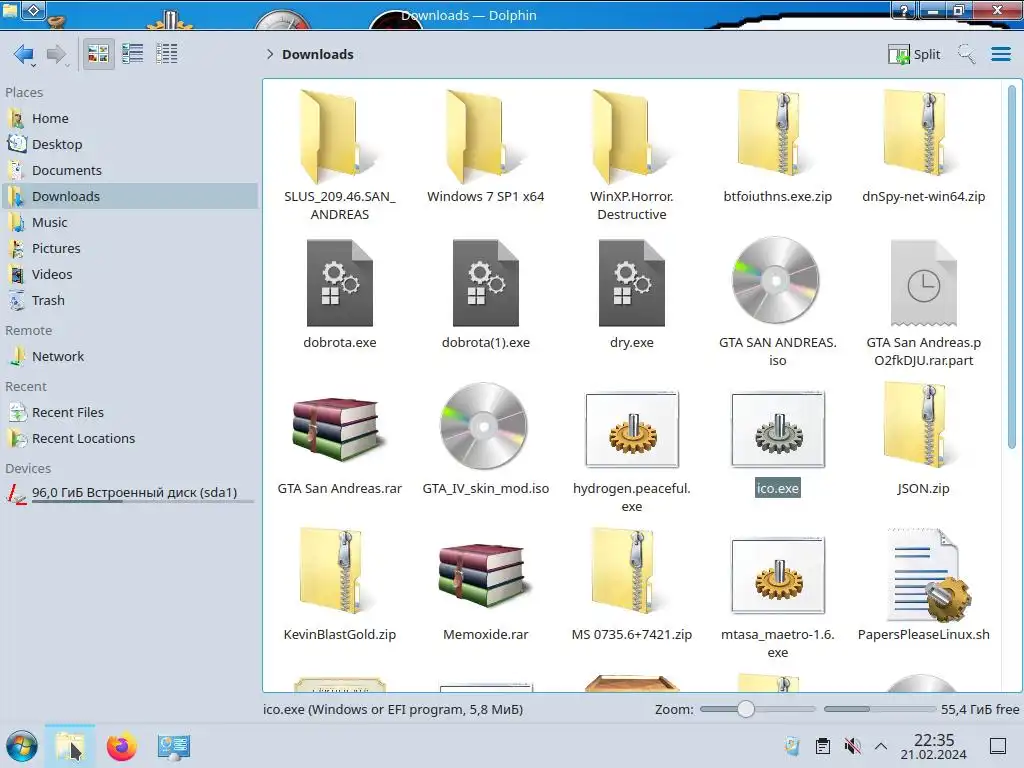Go back with the blue back arrow
Image resolution: width=1024 pixels, height=768 pixels.
coord(24,54)
